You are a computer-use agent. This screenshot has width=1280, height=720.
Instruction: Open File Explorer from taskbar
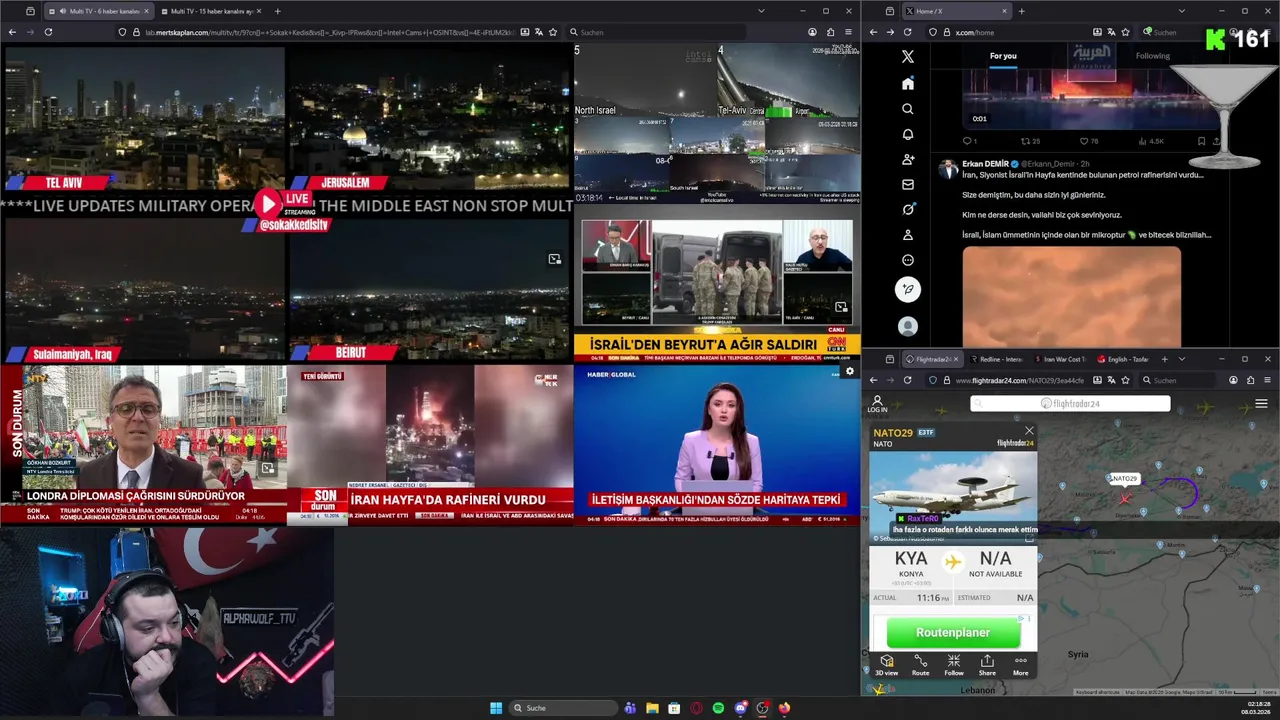tap(652, 708)
